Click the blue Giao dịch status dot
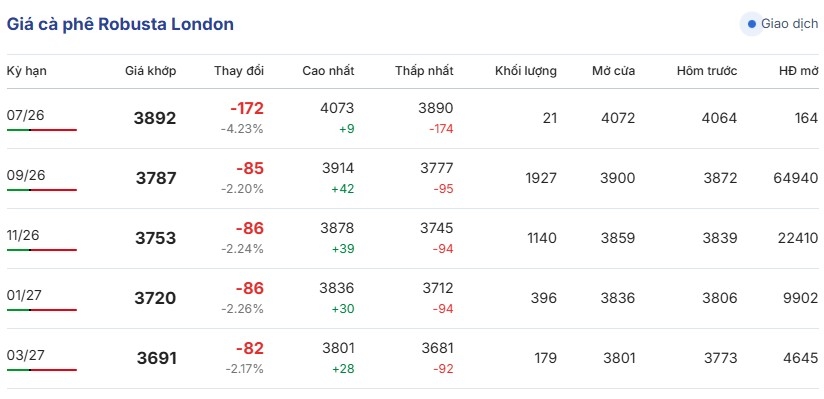The height and width of the screenshot is (399, 824). pos(751,24)
